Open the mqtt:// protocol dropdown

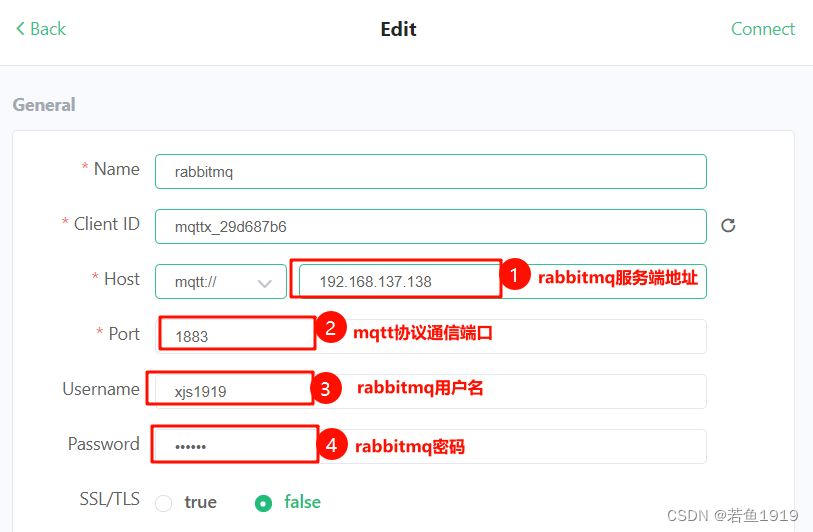coord(221,282)
